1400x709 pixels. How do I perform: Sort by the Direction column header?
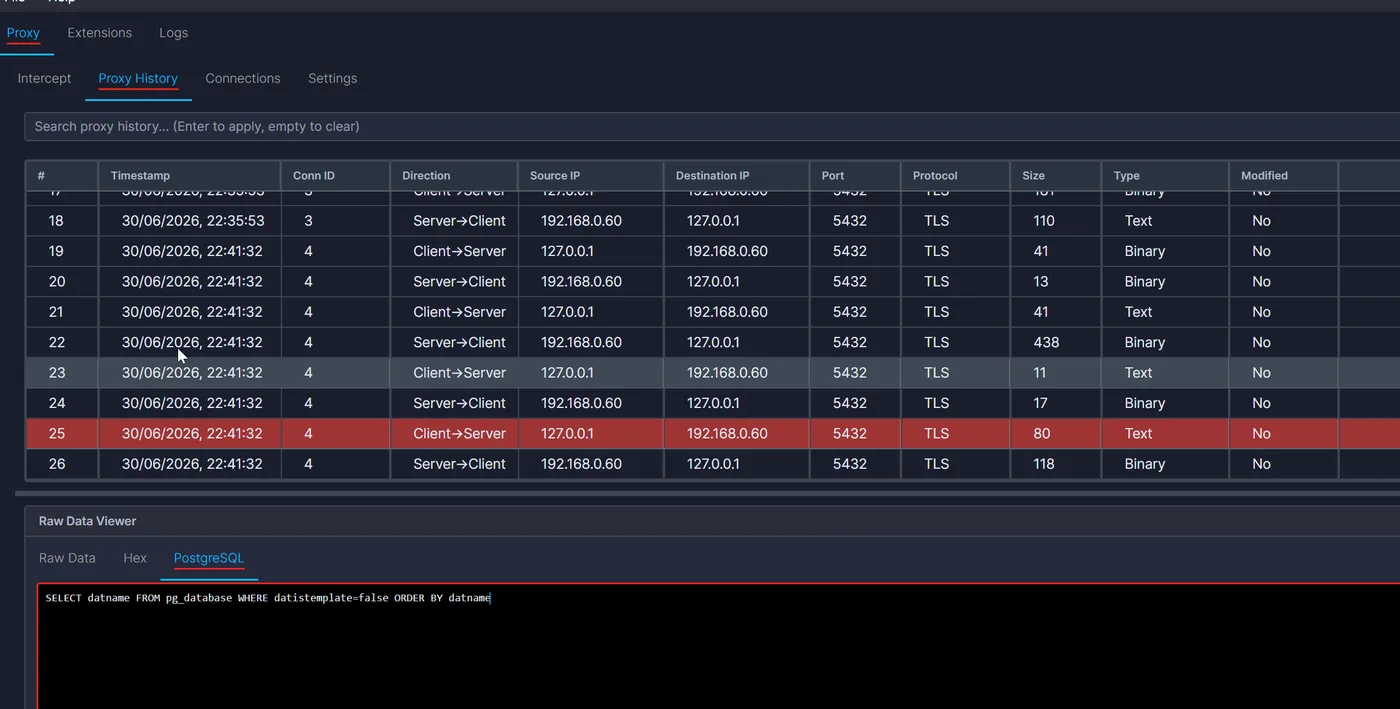coord(454,175)
